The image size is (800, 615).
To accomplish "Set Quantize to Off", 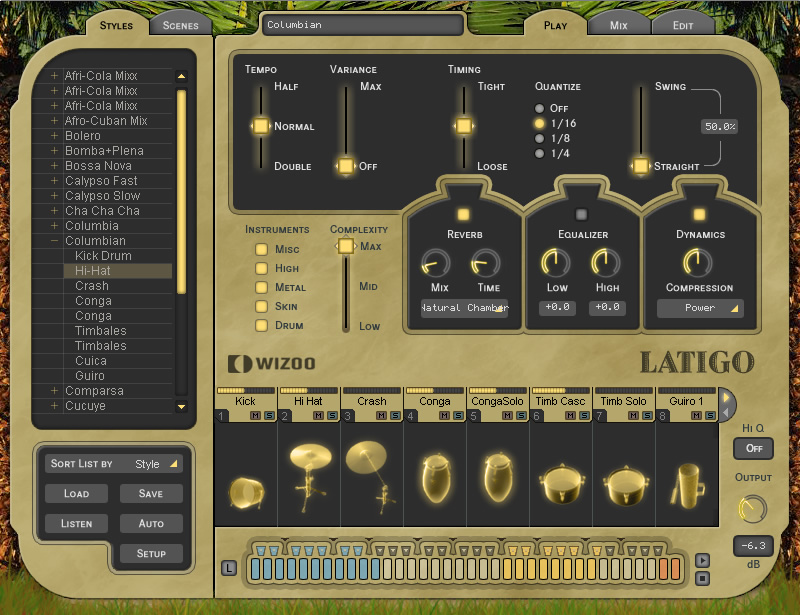I will click(x=539, y=108).
